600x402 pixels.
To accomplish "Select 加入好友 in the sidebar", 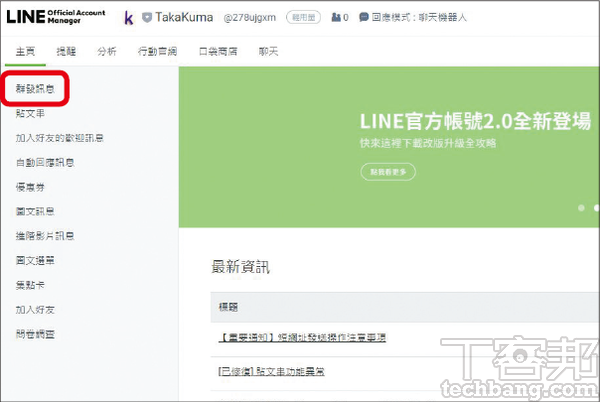I will point(35,309).
